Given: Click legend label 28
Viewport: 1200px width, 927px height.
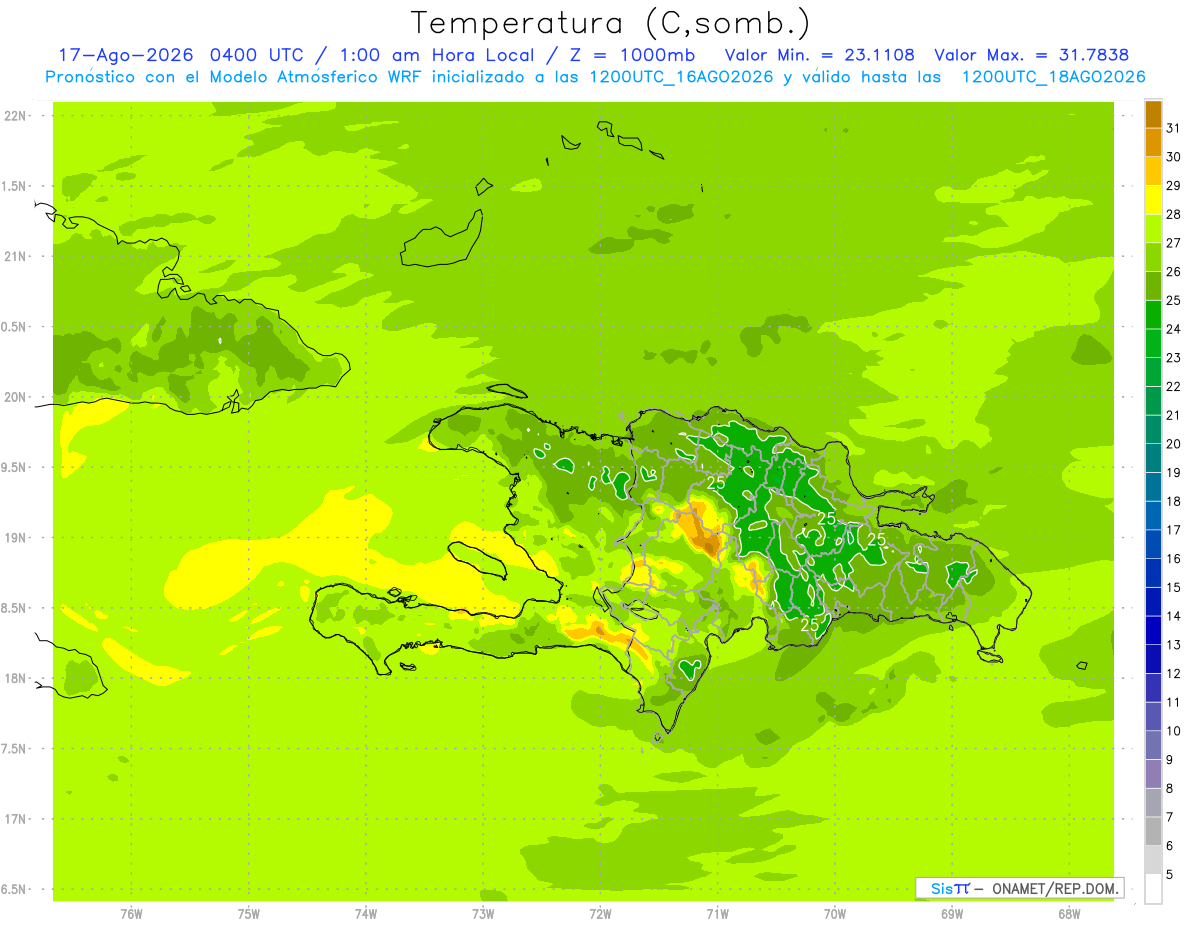Looking at the screenshot, I should tap(1174, 215).
